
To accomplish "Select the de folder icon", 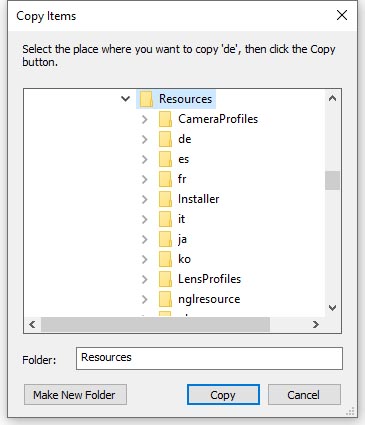I will tap(165, 139).
